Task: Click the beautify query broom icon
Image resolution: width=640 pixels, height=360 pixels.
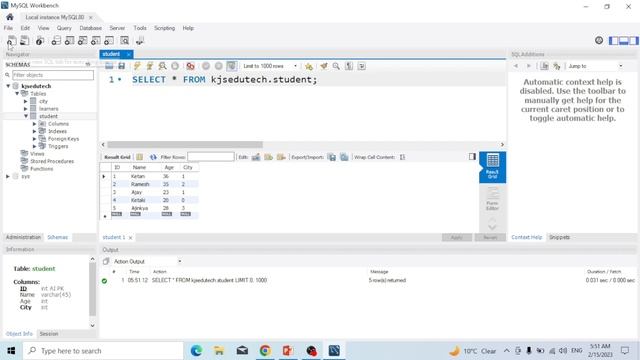Action: click(x=324, y=66)
